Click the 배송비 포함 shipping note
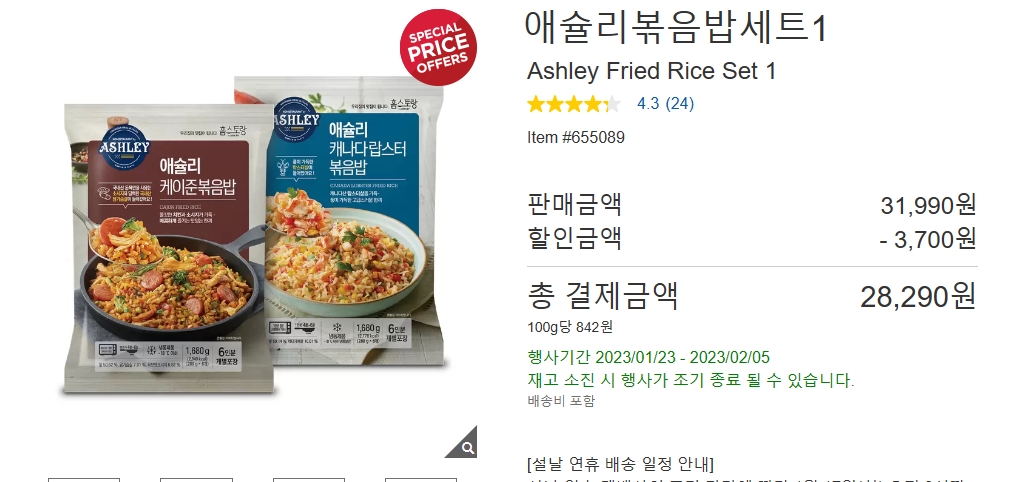The width and height of the screenshot is (1012, 482). click(561, 401)
